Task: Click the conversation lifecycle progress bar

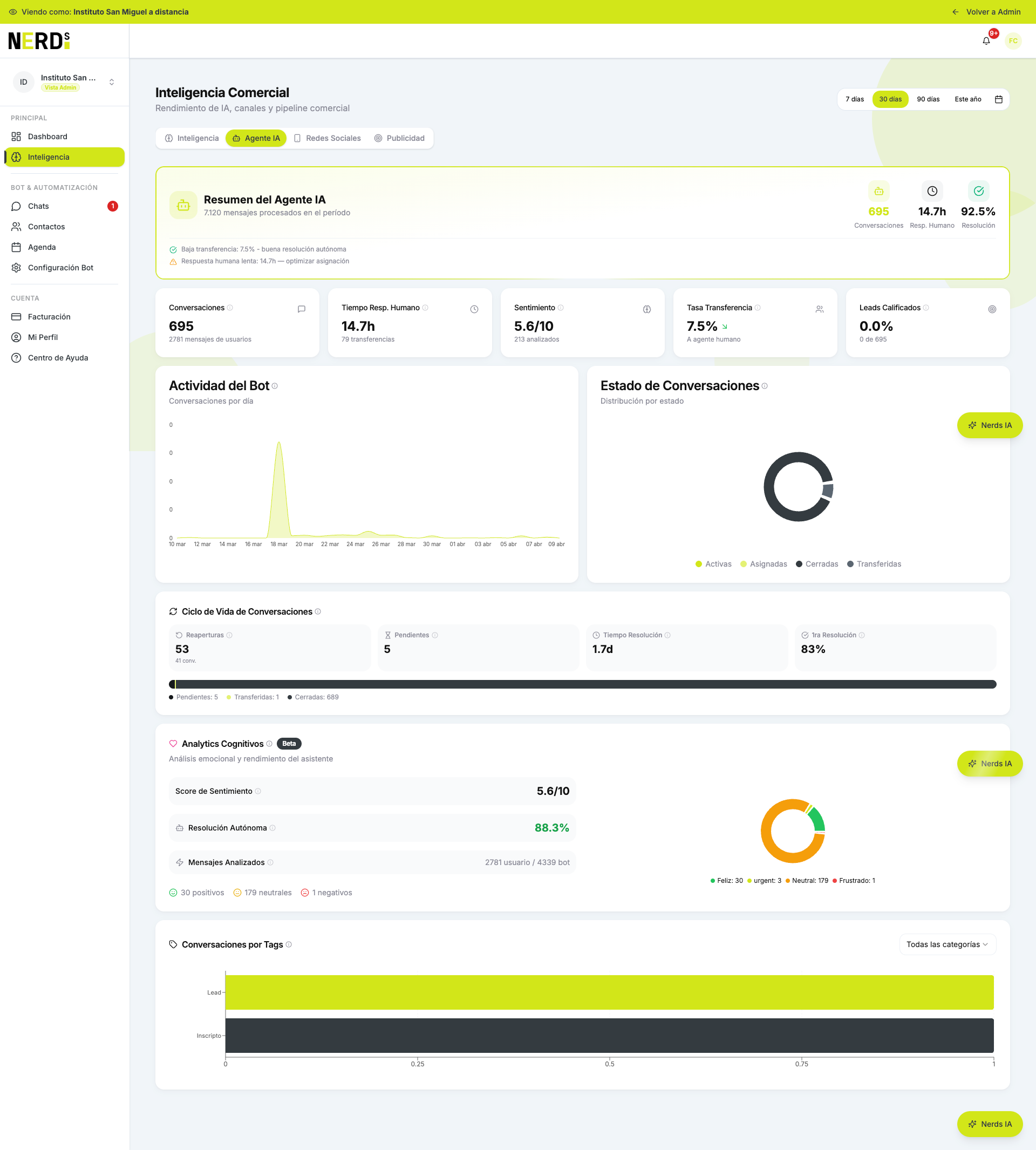Action: tap(583, 684)
